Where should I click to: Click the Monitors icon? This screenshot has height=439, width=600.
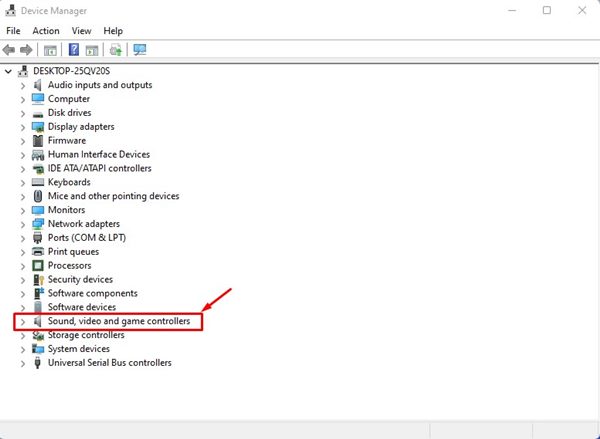[38, 210]
